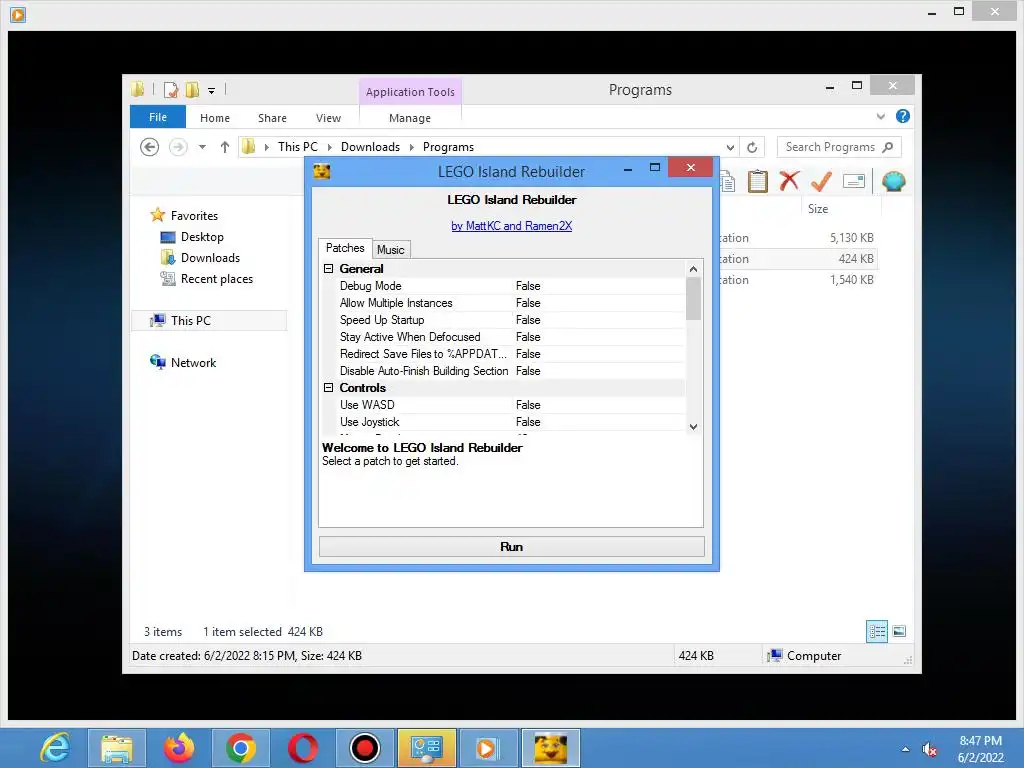The width and height of the screenshot is (1024, 768).
Task: Click patch list scroll down arrow
Action: 694,426
